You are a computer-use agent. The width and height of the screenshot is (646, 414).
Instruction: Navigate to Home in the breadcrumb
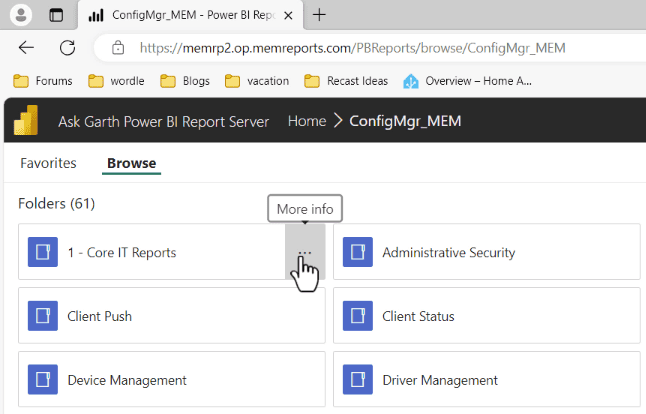(307, 121)
